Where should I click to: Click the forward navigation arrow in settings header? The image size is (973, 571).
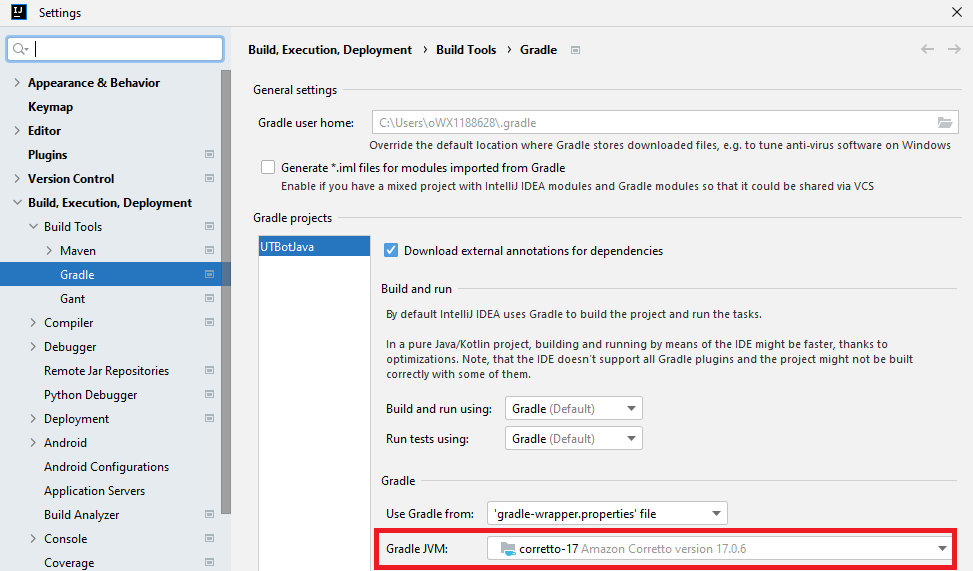tap(953, 49)
